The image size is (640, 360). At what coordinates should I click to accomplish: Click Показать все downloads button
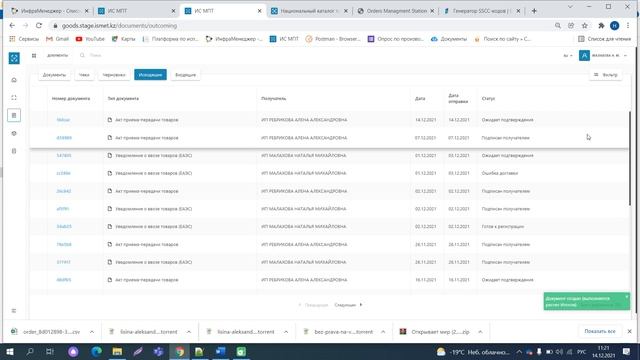(600, 331)
